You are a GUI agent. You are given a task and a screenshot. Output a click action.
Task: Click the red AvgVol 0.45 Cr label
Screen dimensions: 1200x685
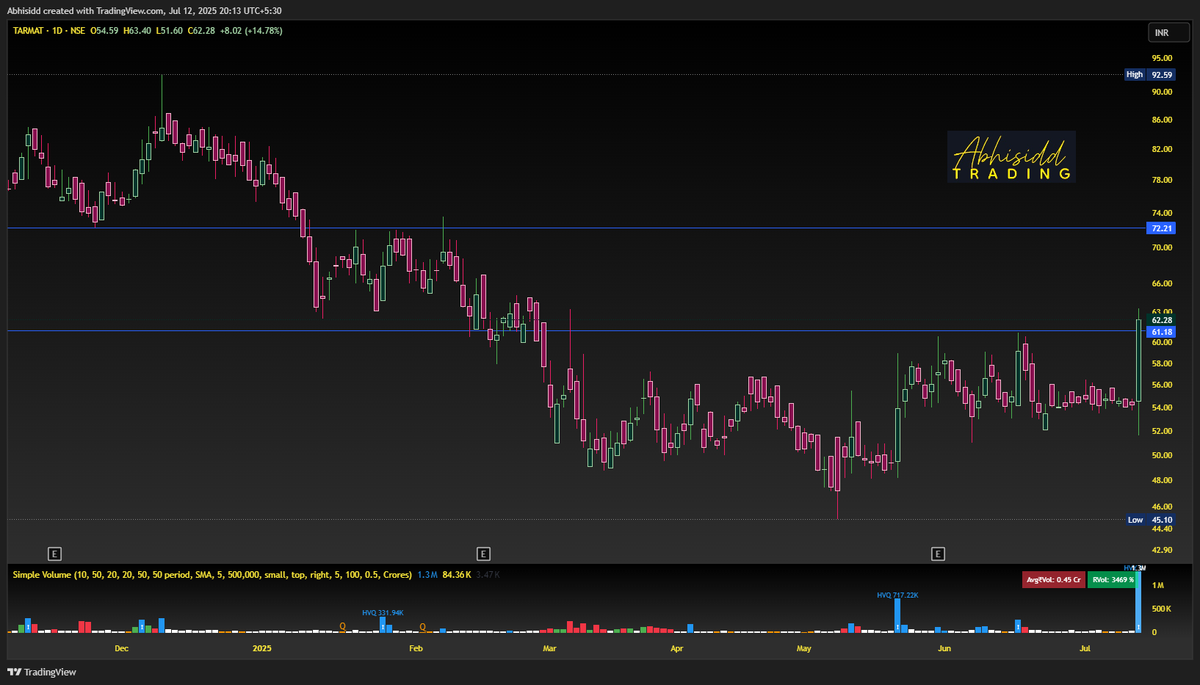point(1052,579)
